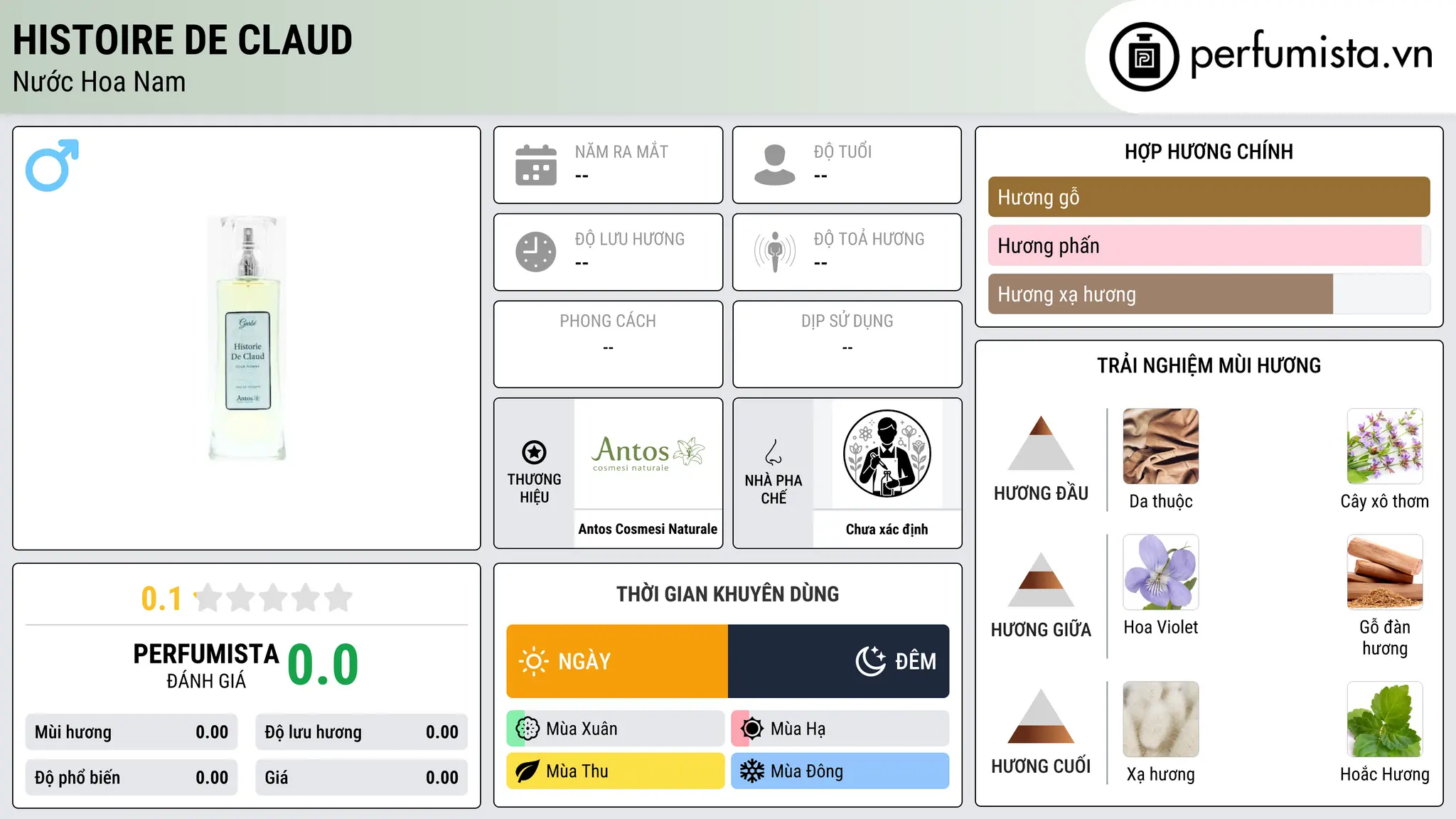Click the rating stars row
The image size is (1456, 819).
(274, 598)
